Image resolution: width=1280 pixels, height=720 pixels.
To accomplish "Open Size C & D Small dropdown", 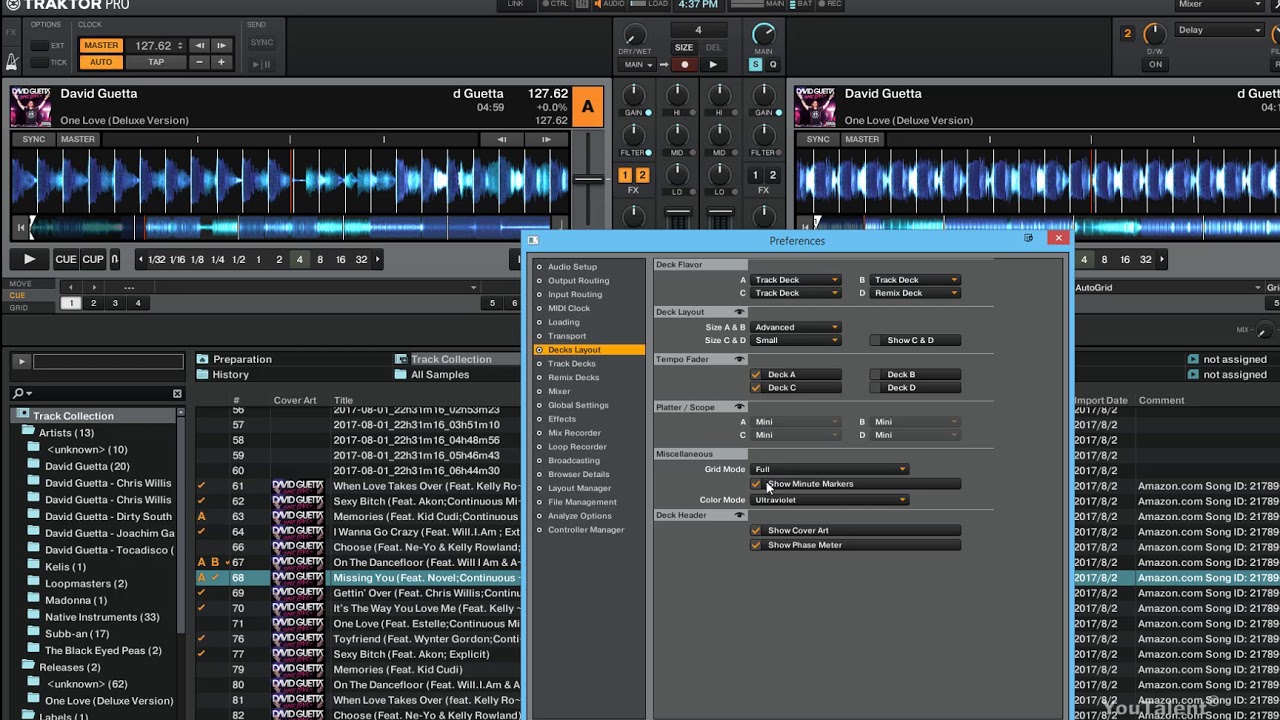I will 795,341.
